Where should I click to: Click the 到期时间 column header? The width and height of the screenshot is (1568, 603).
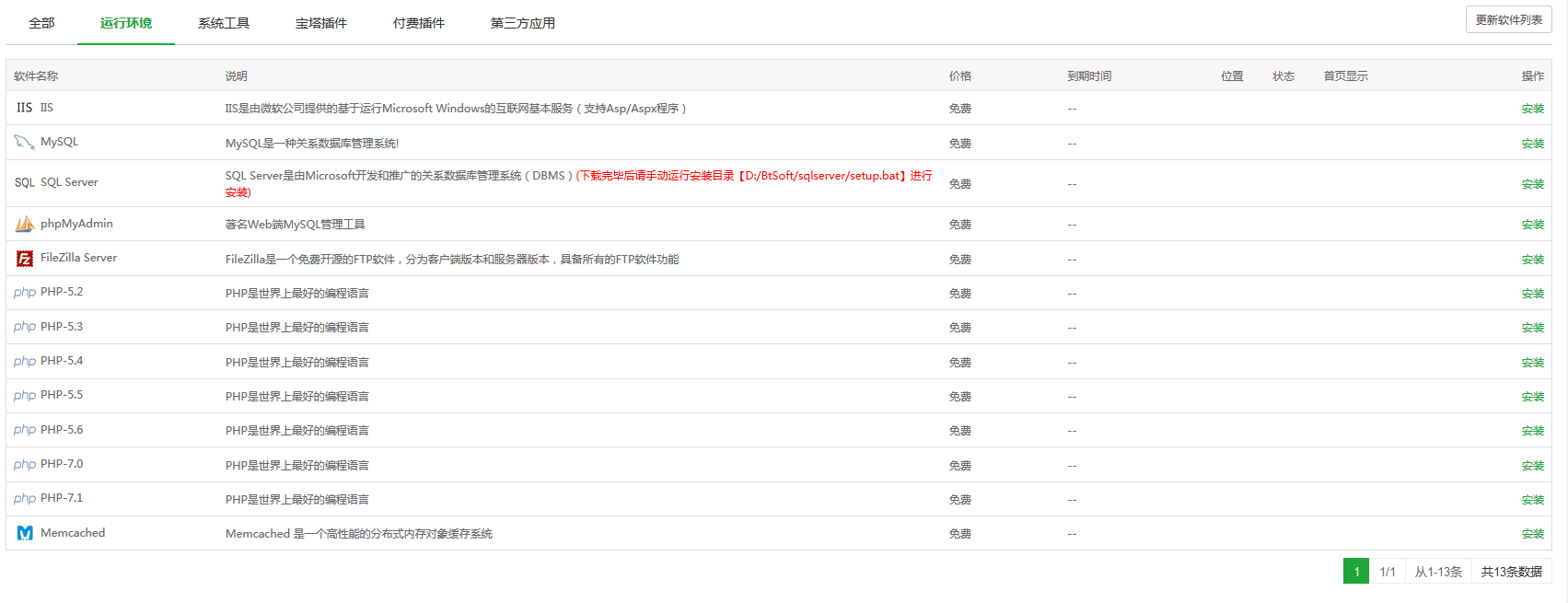pos(1089,76)
